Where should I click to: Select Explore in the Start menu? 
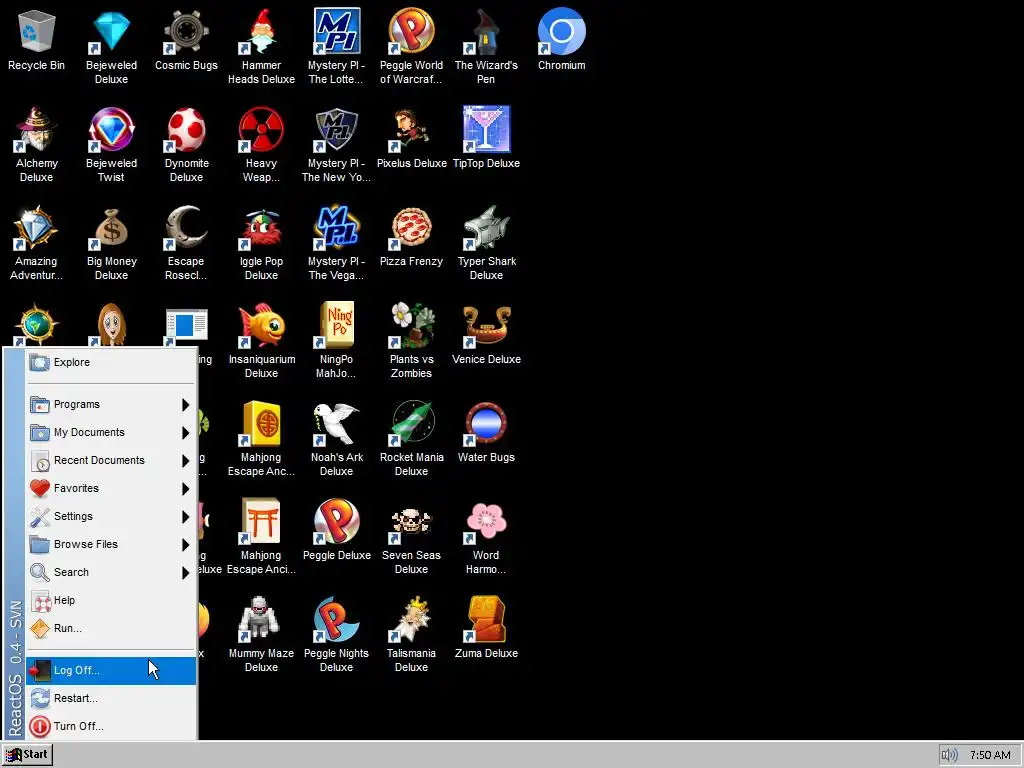[x=111, y=362]
